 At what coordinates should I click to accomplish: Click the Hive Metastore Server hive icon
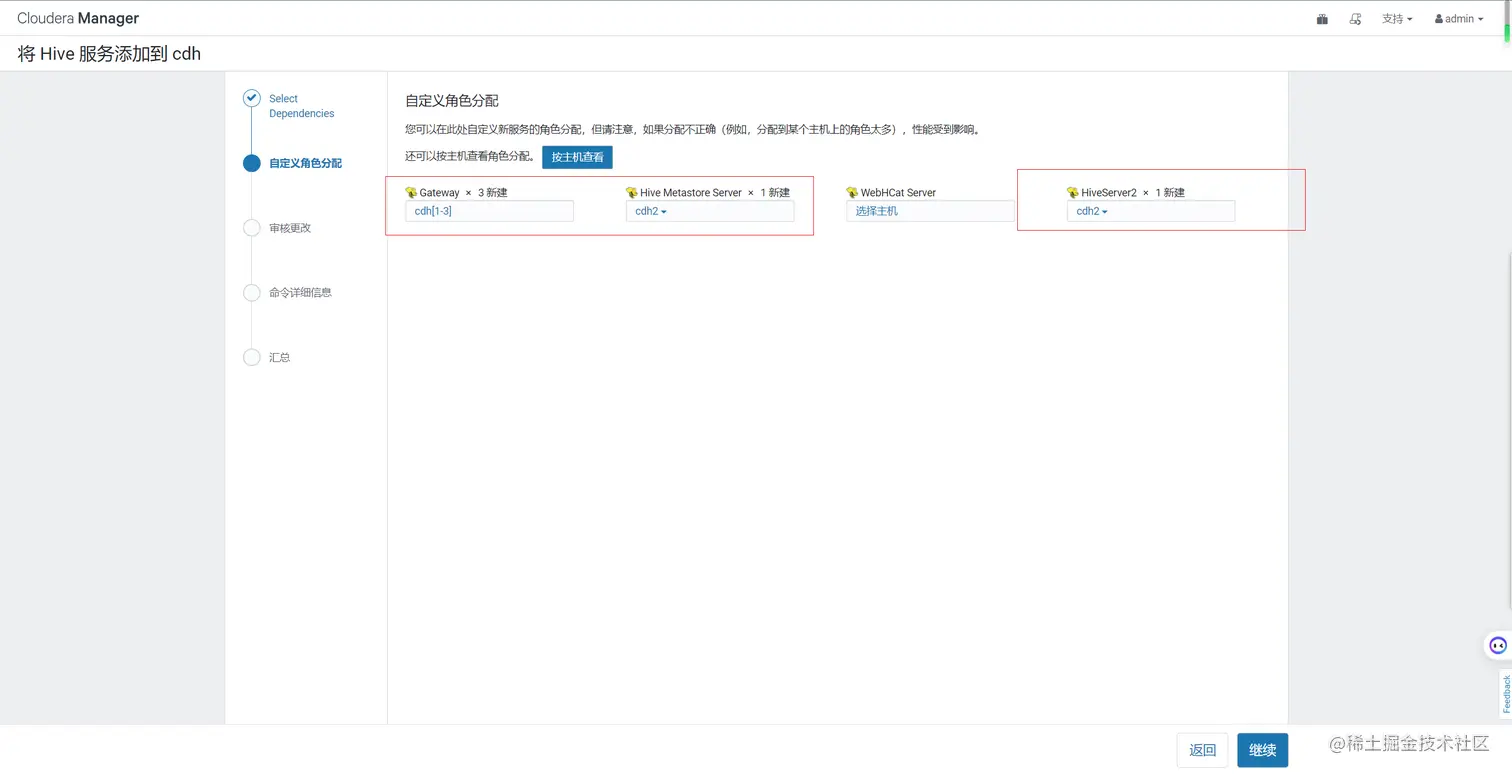[632, 192]
